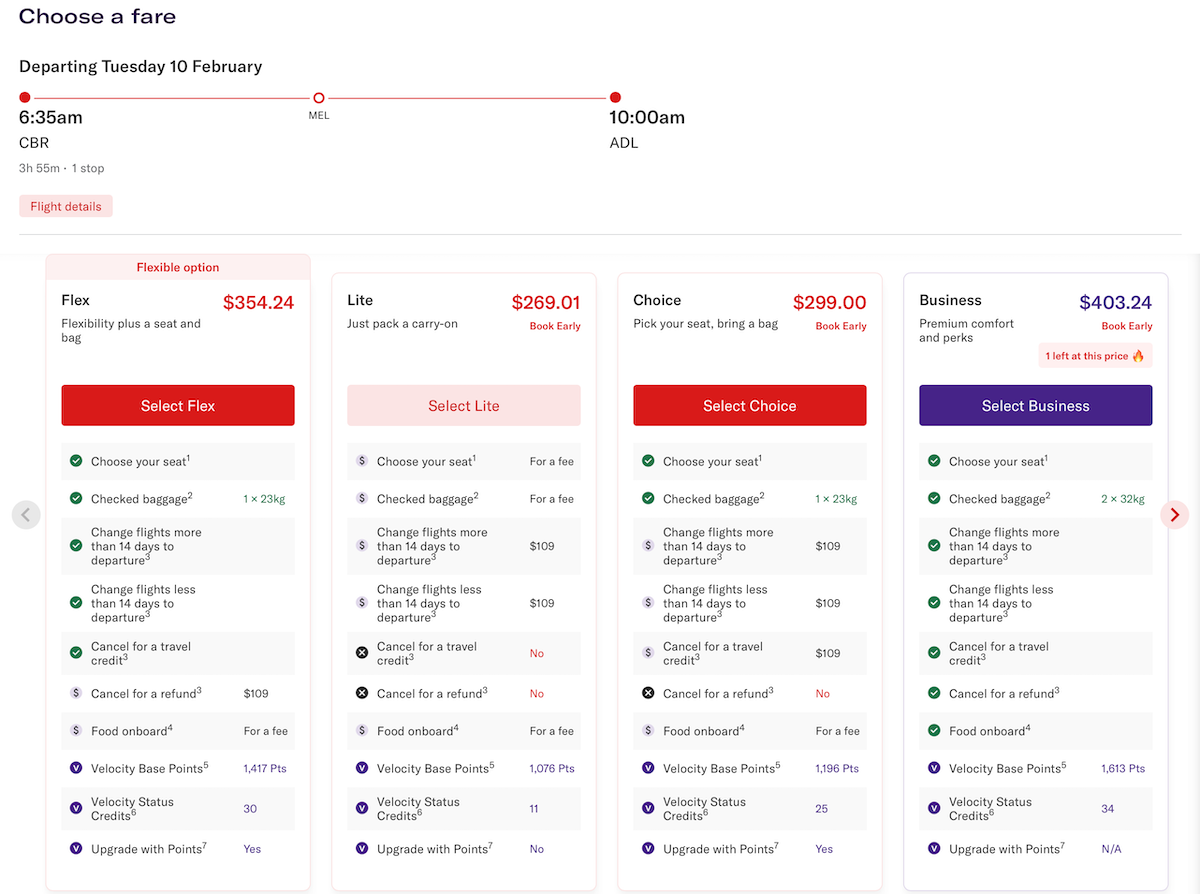1200x894 pixels.
Task: Click the dollar fee icon beside Lite's Choose your seat
Action: click(x=362, y=461)
